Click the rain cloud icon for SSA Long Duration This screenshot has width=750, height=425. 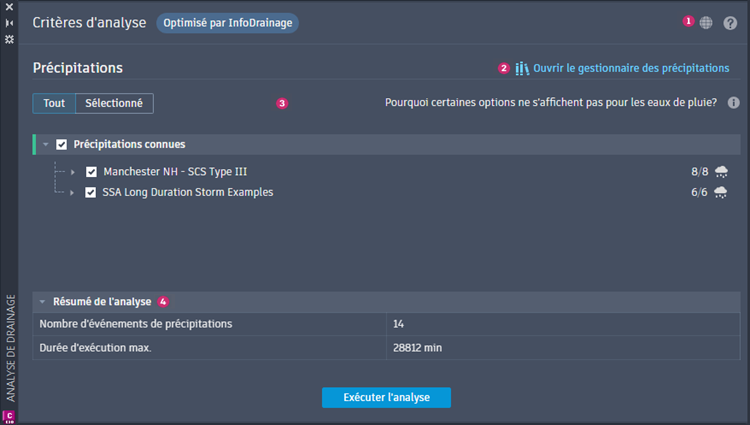(721, 192)
